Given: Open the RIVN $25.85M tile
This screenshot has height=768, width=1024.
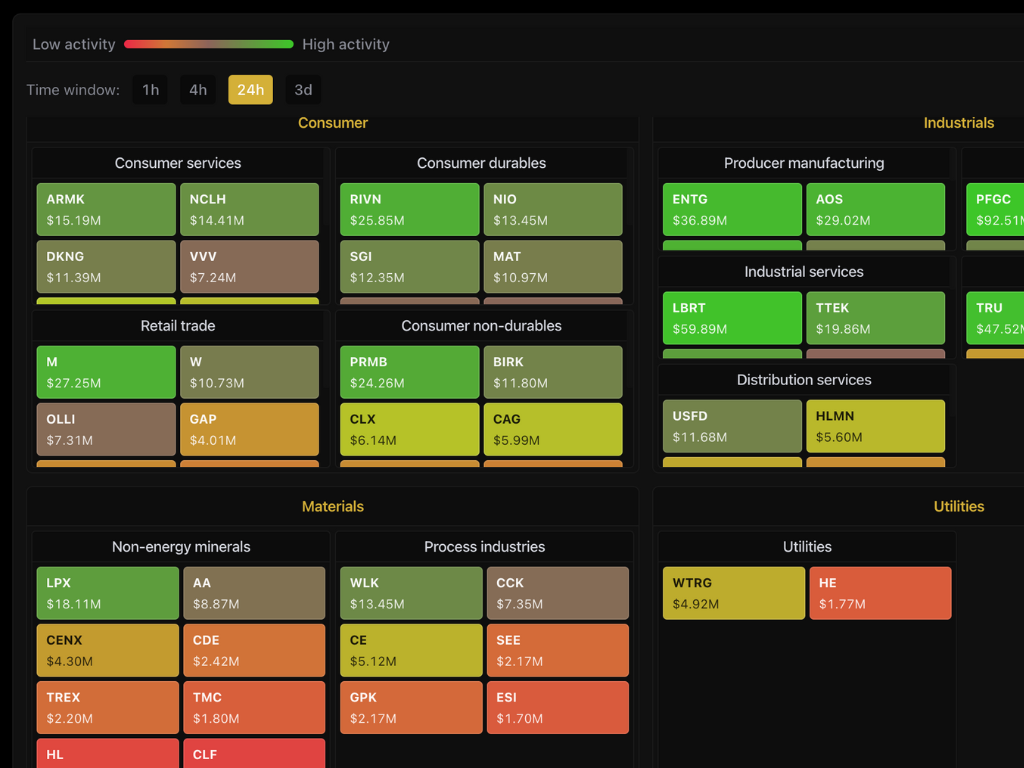Looking at the screenshot, I should click(x=409, y=209).
